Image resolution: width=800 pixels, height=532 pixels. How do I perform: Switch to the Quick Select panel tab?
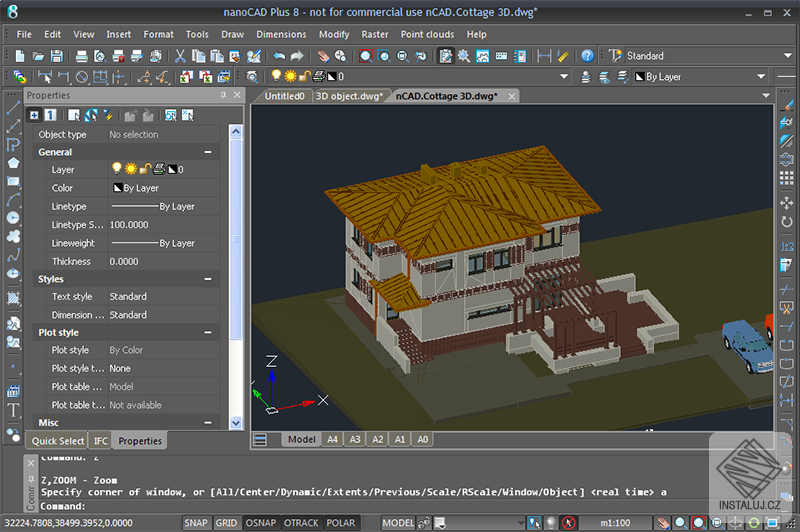click(58, 441)
